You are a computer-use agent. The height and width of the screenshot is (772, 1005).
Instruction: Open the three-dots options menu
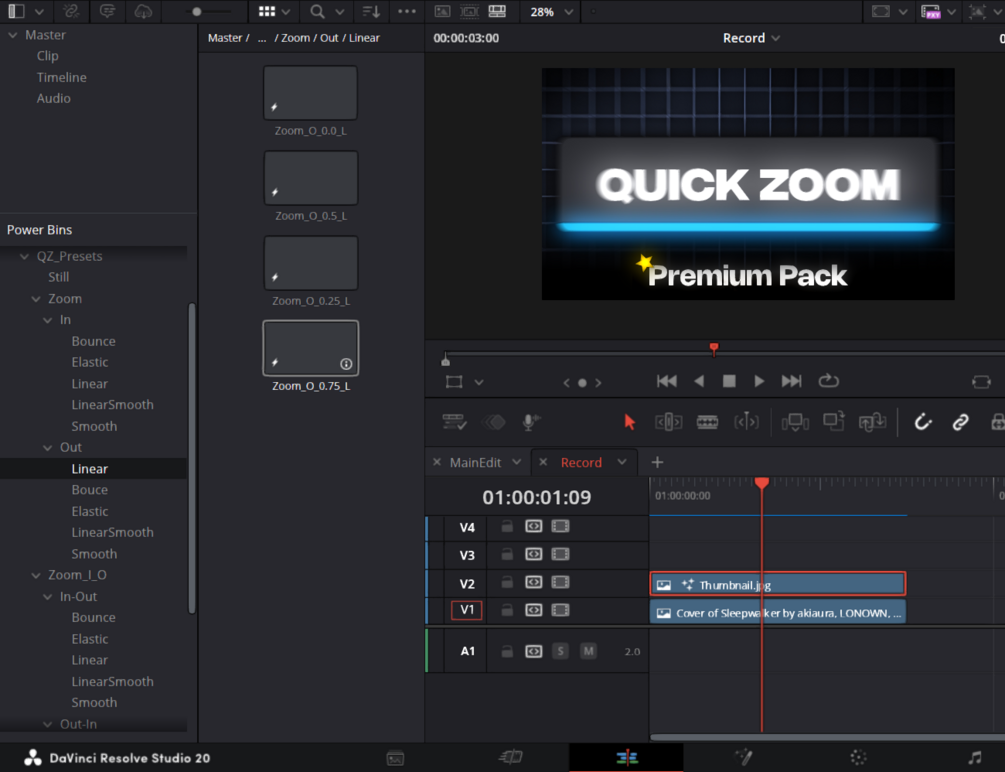407,11
